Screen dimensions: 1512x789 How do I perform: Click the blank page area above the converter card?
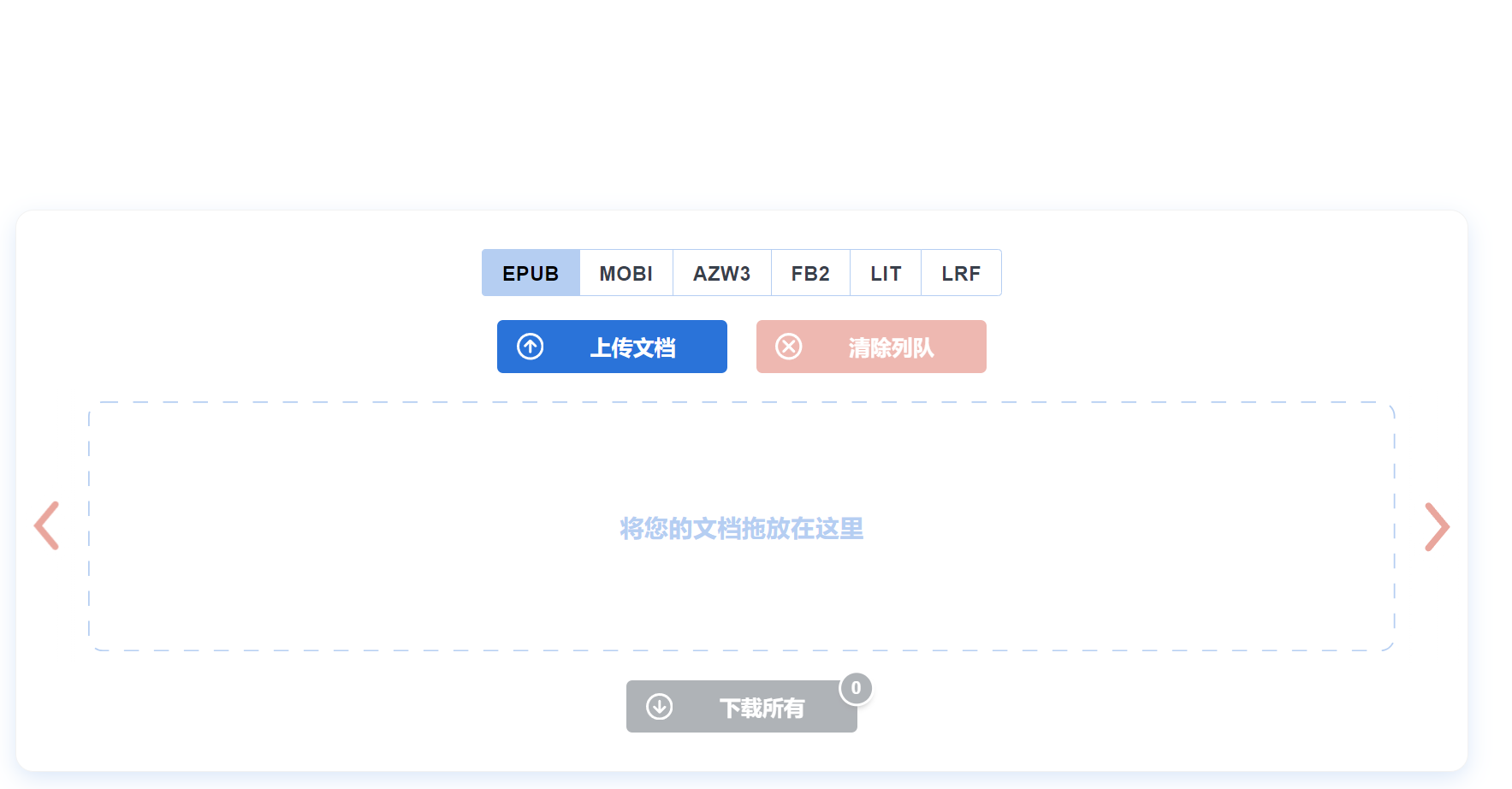pyautogui.click(x=753, y=103)
